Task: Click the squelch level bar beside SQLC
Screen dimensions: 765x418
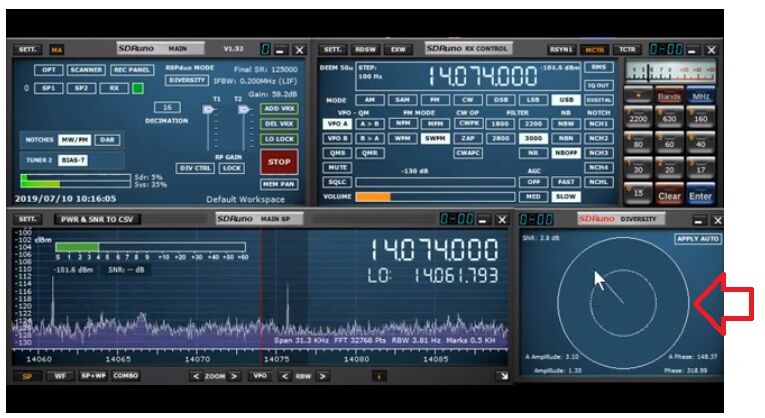Action: pyautogui.click(x=435, y=182)
